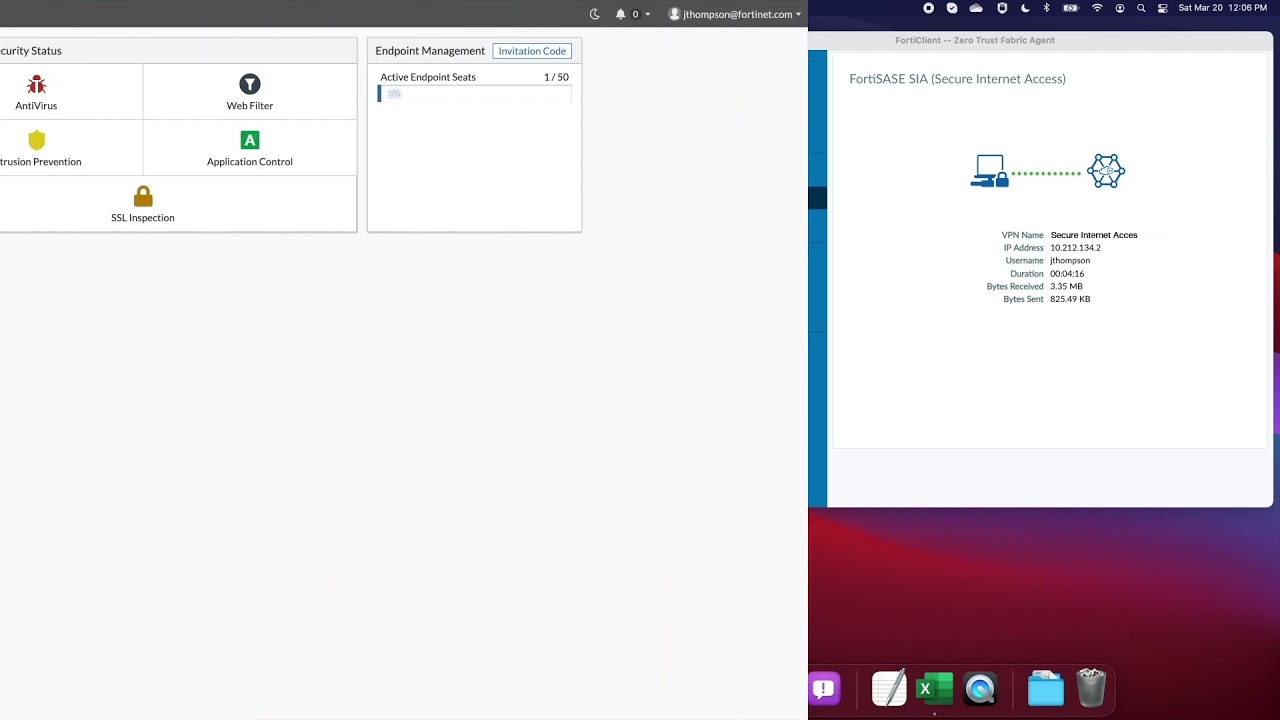Image resolution: width=1280 pixels, height=720 pixels.
Task: Click the Endpoint Management panel title
Action: [430, 51]
